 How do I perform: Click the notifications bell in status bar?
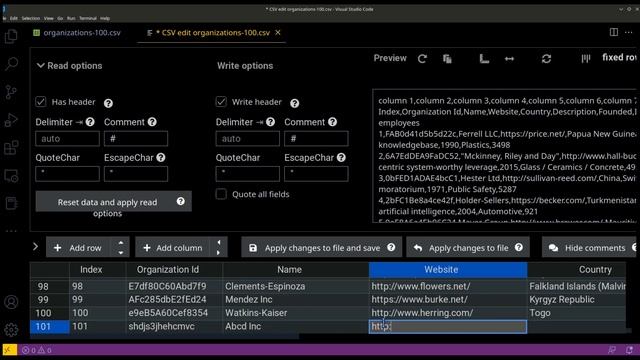click(x=629, y=350)
